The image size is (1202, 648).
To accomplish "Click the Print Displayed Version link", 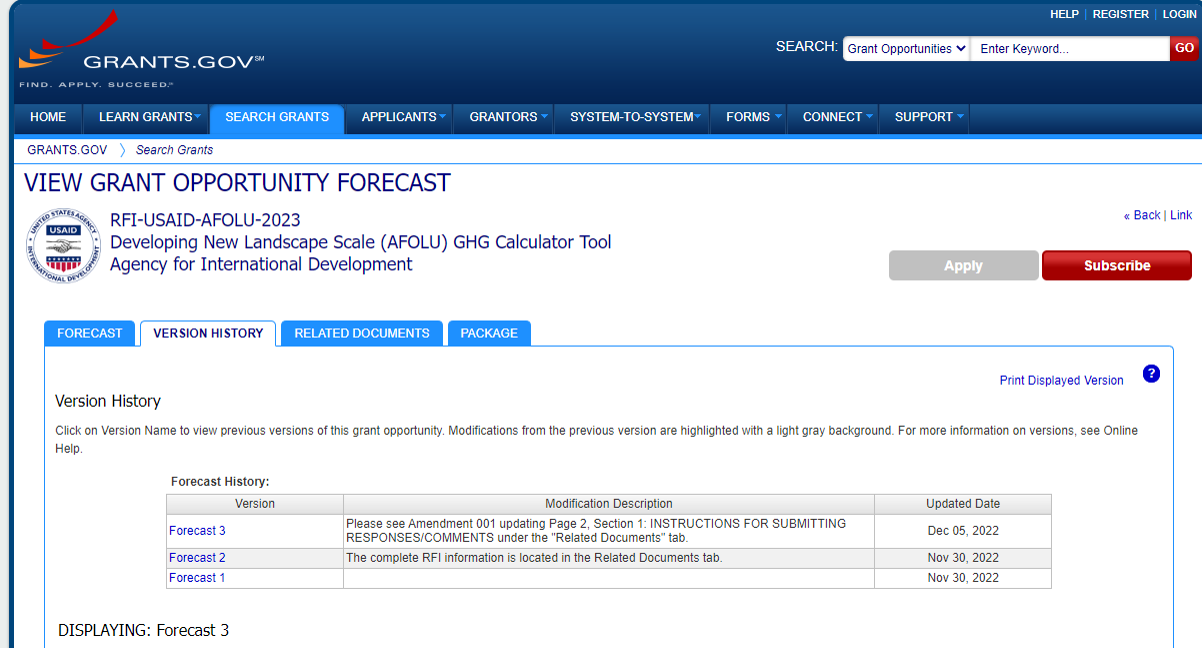I will click(x=1061, y=381).
